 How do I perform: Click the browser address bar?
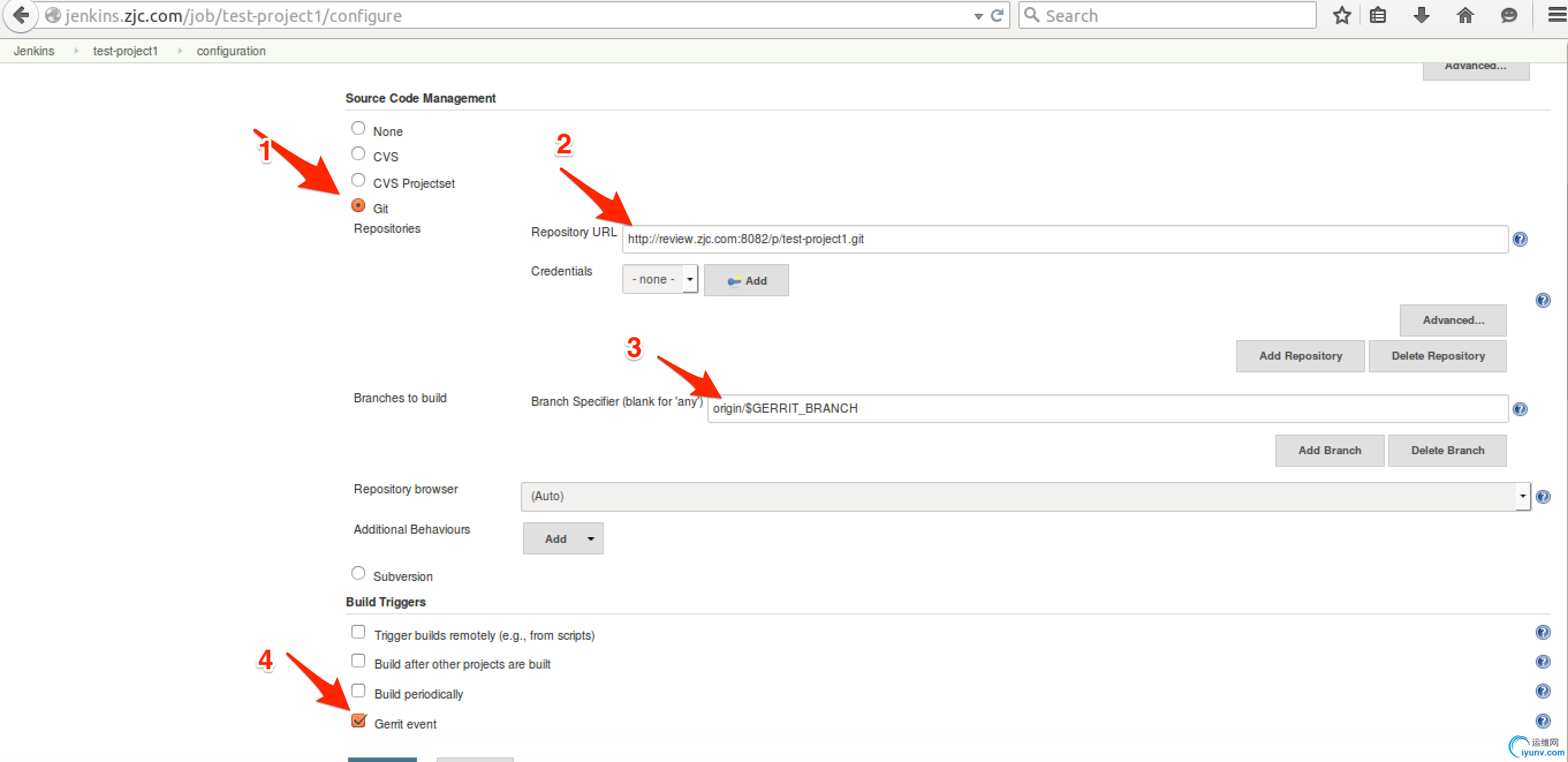517,15
